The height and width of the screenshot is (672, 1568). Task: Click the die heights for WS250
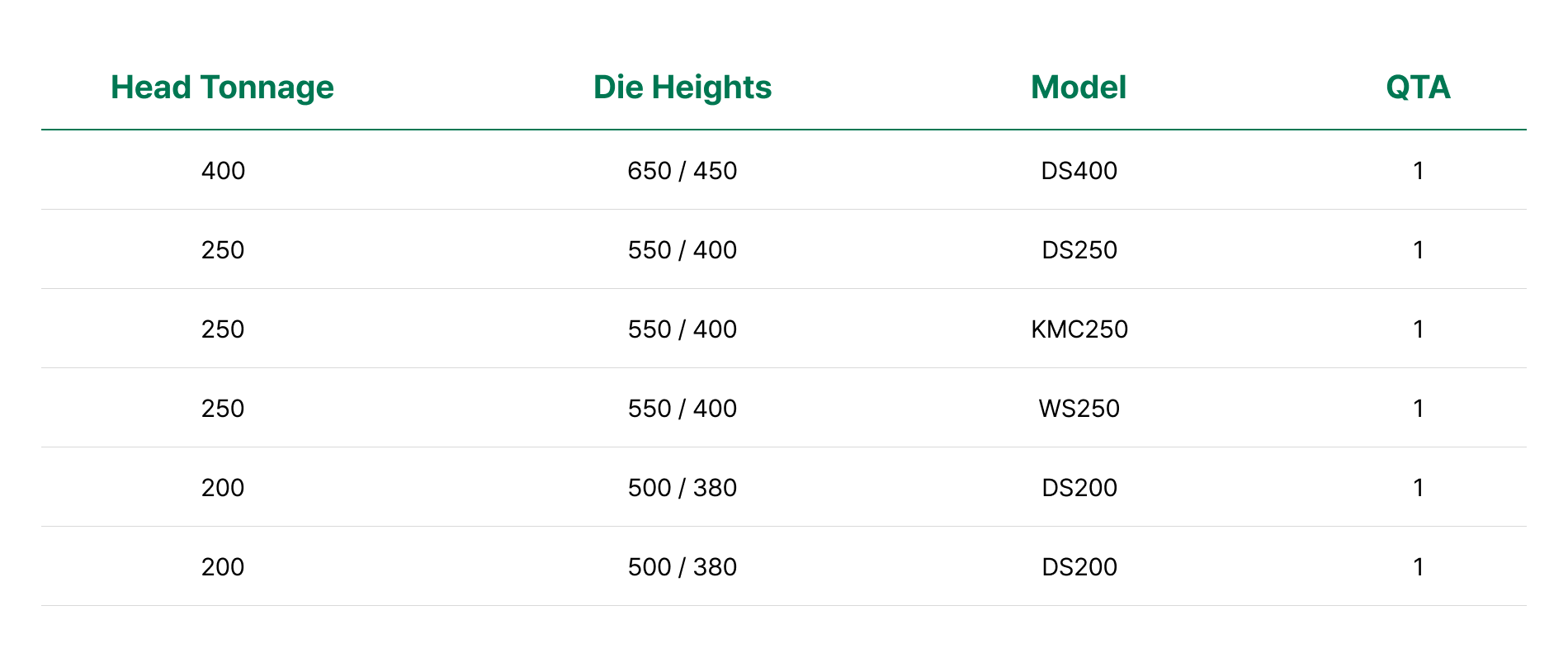pos(682,409)
